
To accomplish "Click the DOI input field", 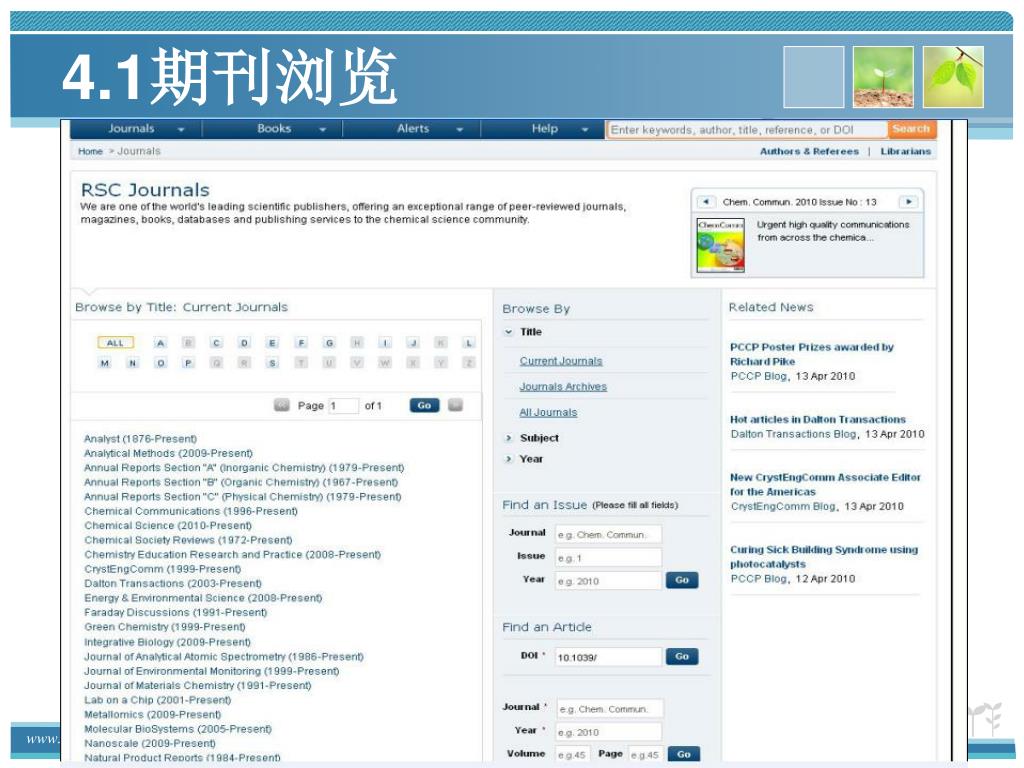I will coord(608,657).
